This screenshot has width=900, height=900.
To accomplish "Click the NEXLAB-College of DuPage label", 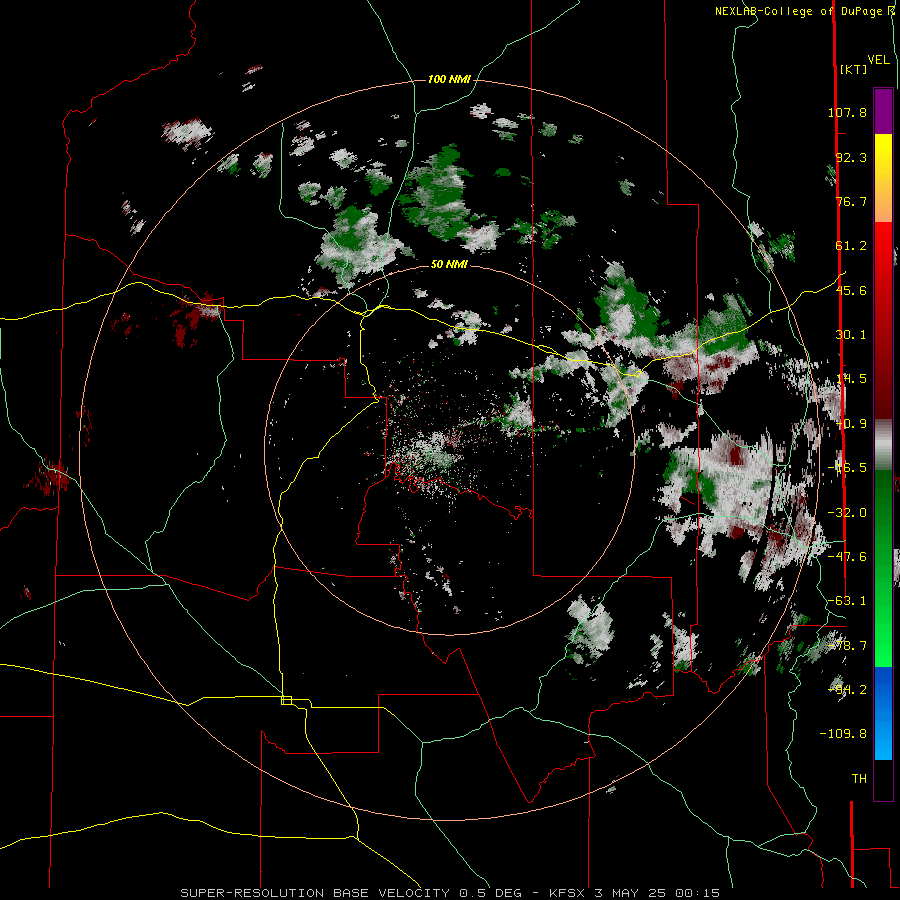I will 798,11.
